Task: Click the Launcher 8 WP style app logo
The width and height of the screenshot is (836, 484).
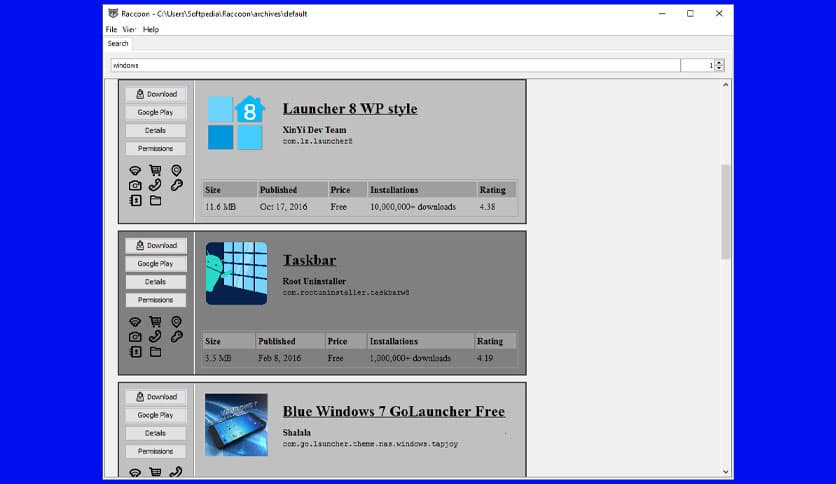Action: 236,123
